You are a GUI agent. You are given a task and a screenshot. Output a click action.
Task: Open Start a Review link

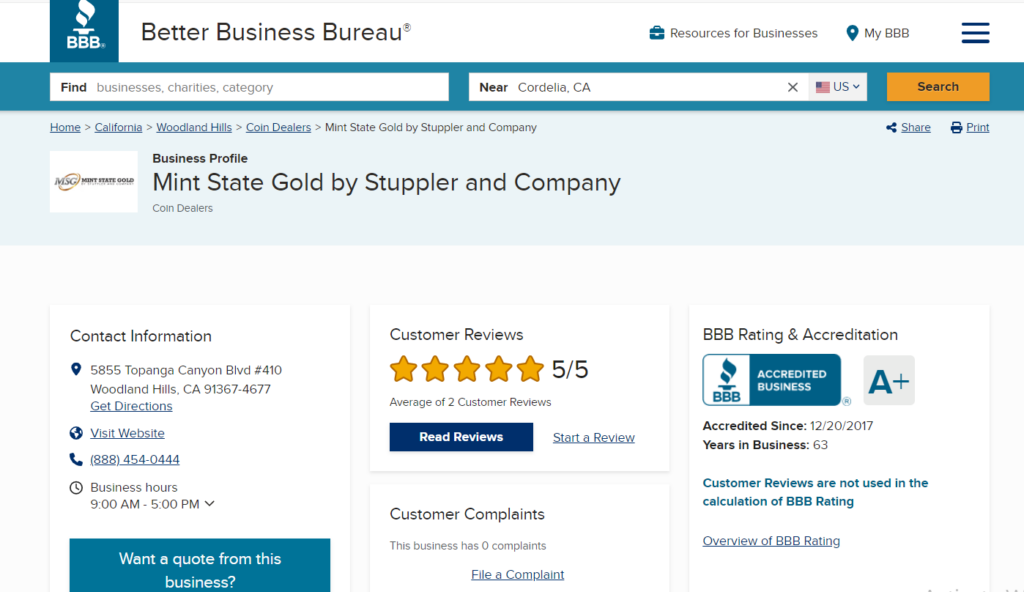tap(594, 438)
